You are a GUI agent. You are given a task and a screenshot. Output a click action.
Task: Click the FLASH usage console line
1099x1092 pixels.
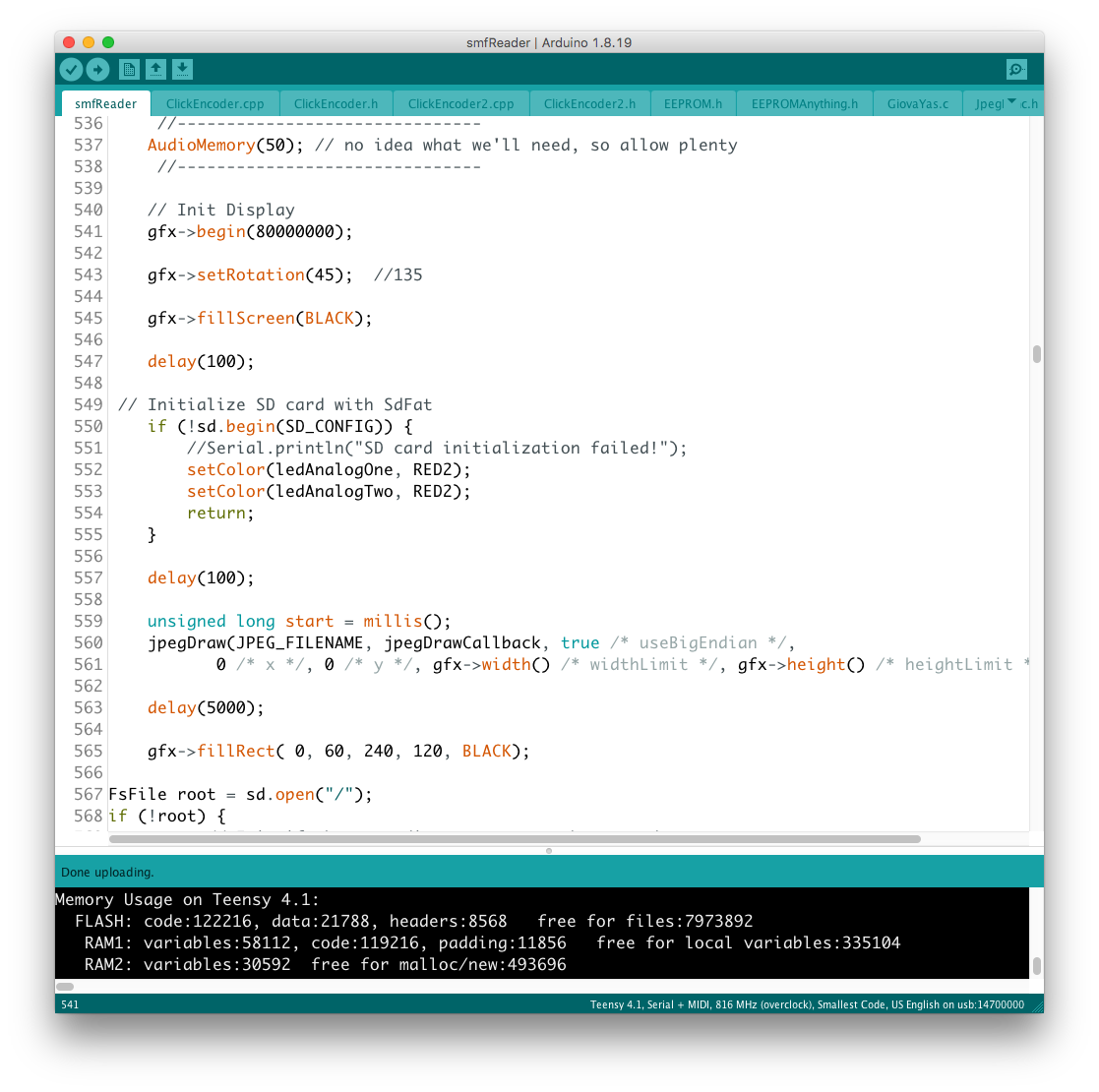point(413,921)
